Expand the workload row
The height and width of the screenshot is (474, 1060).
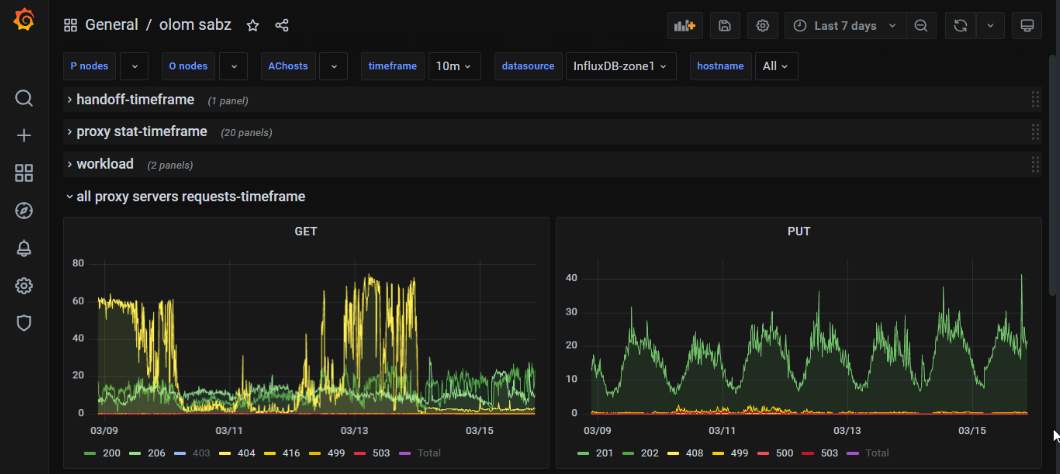[x=105, y=164]
